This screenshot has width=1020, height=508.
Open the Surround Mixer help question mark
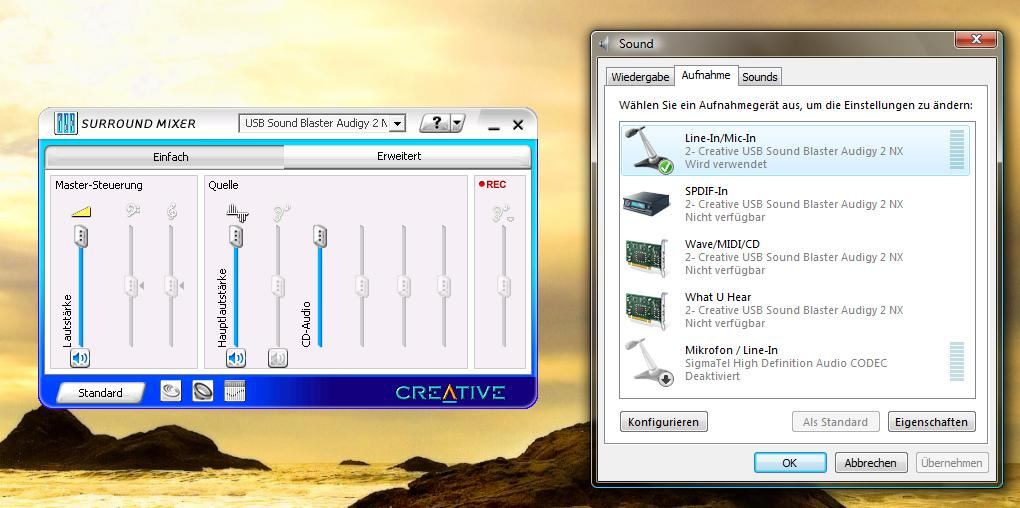[436, 122]
